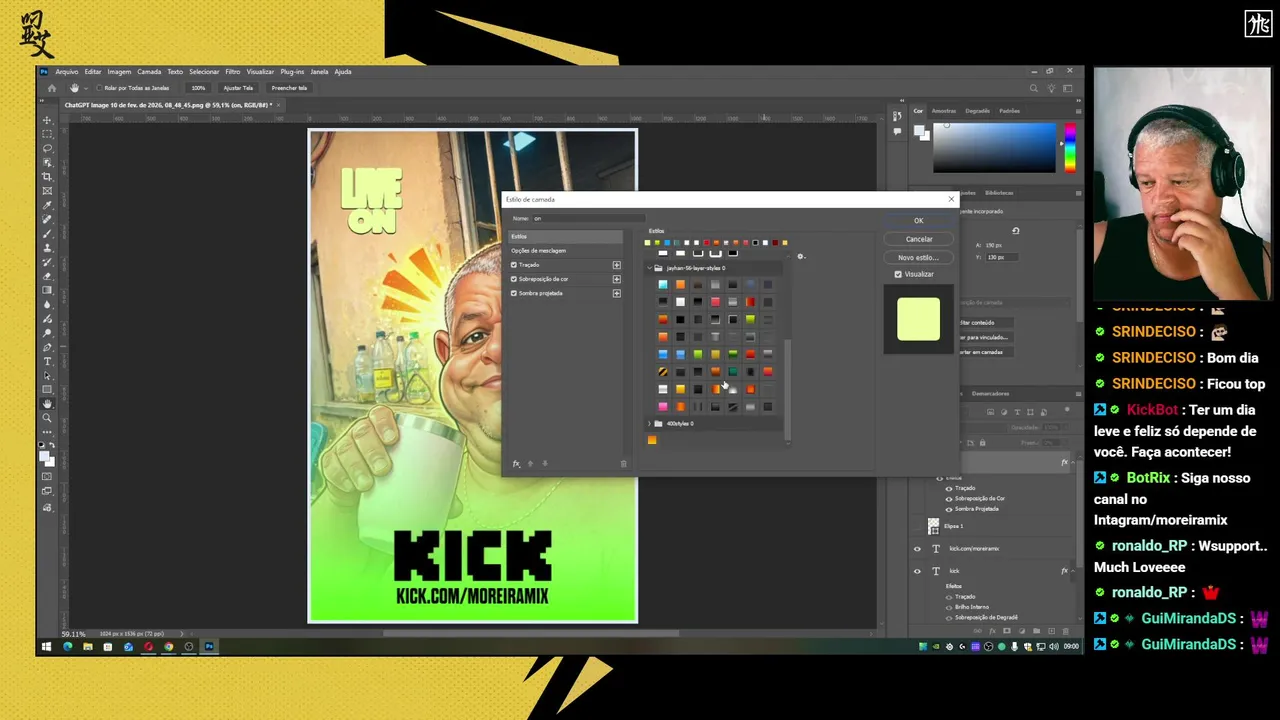
Task: Click the hue slider in Color panel
Action: 1070,148
